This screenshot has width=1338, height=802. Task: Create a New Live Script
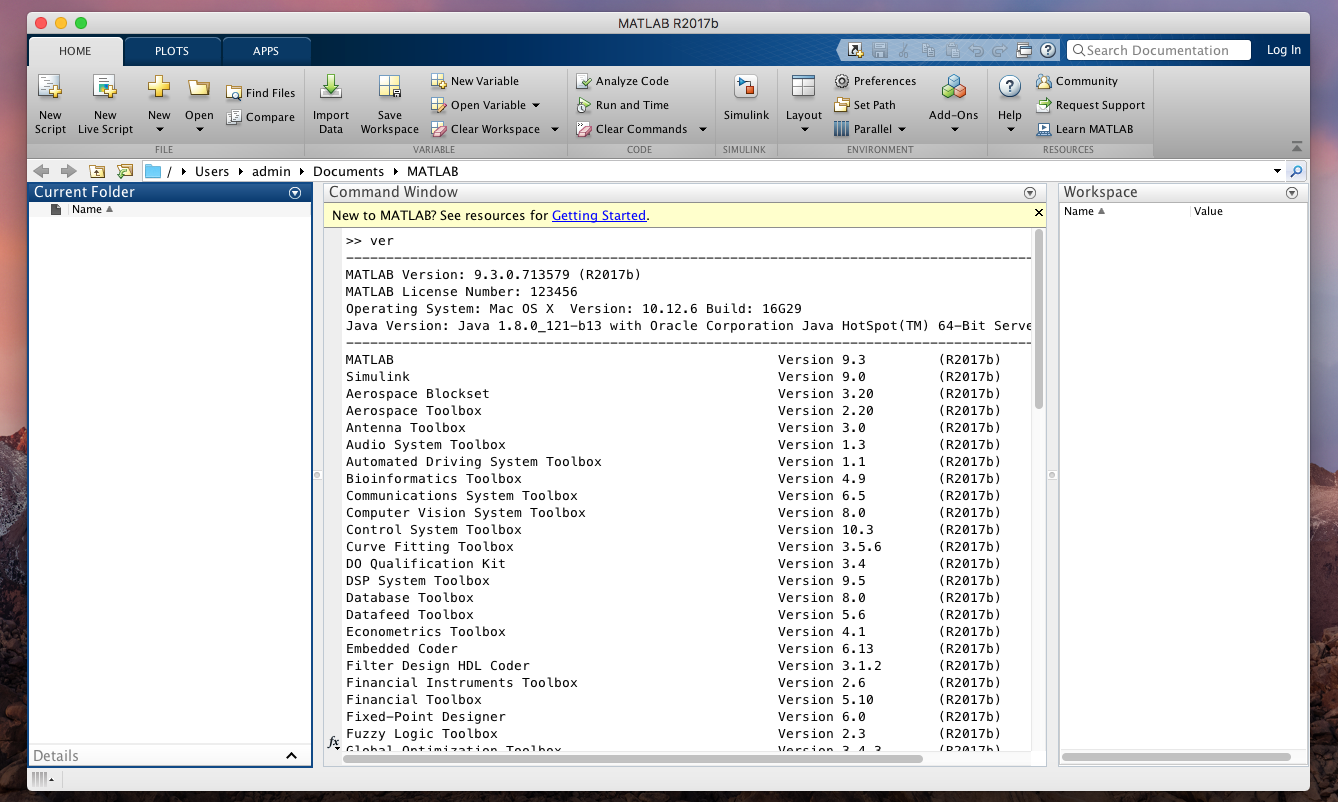[105, 104]
